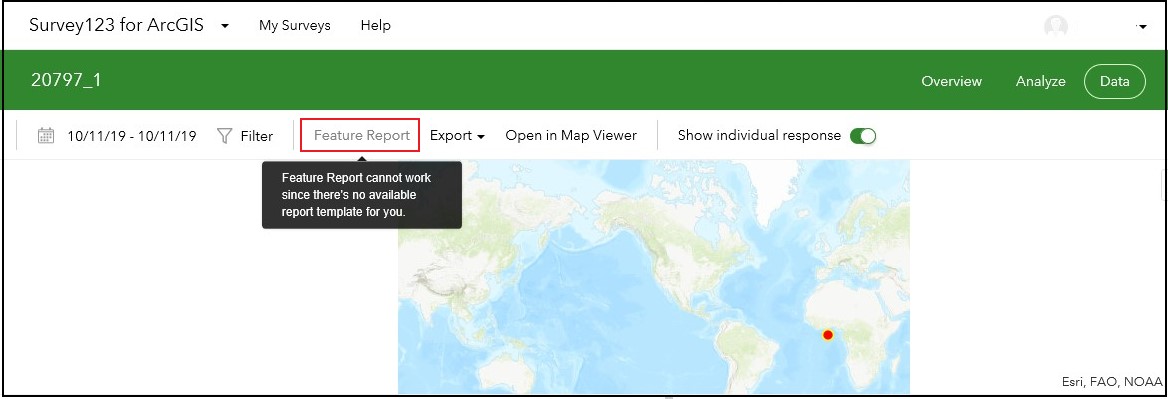This screenshot has height=399, width=1168.
Task: Open the Help menu
Action: click(x=375, y=25)
